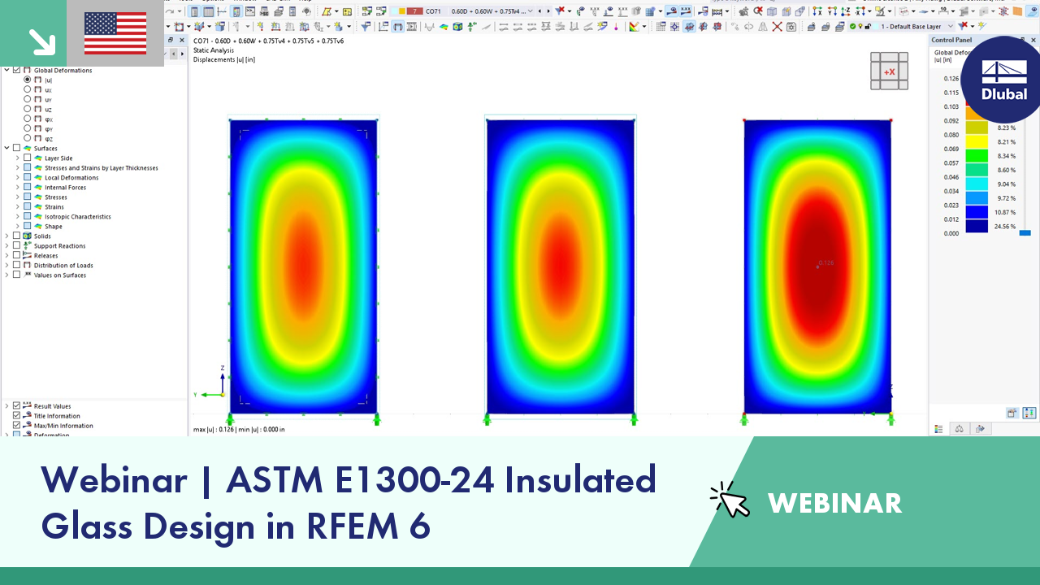
Task: Check the Support Reactions checkbox
Action: pyautogui.click(x=17, y=245)
